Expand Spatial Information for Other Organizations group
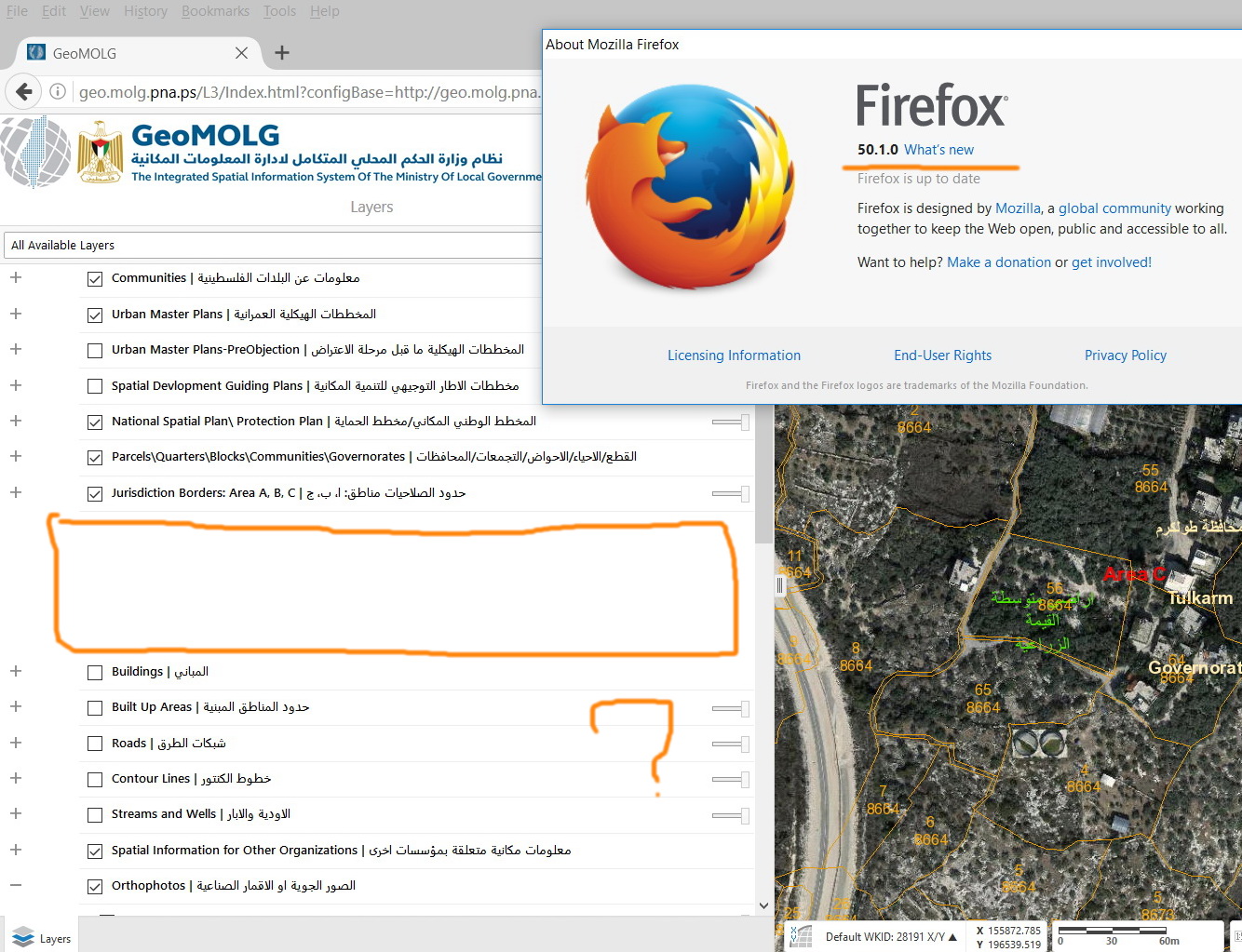The width and height of the screenshot is (1242, 952). coord(16,850)
